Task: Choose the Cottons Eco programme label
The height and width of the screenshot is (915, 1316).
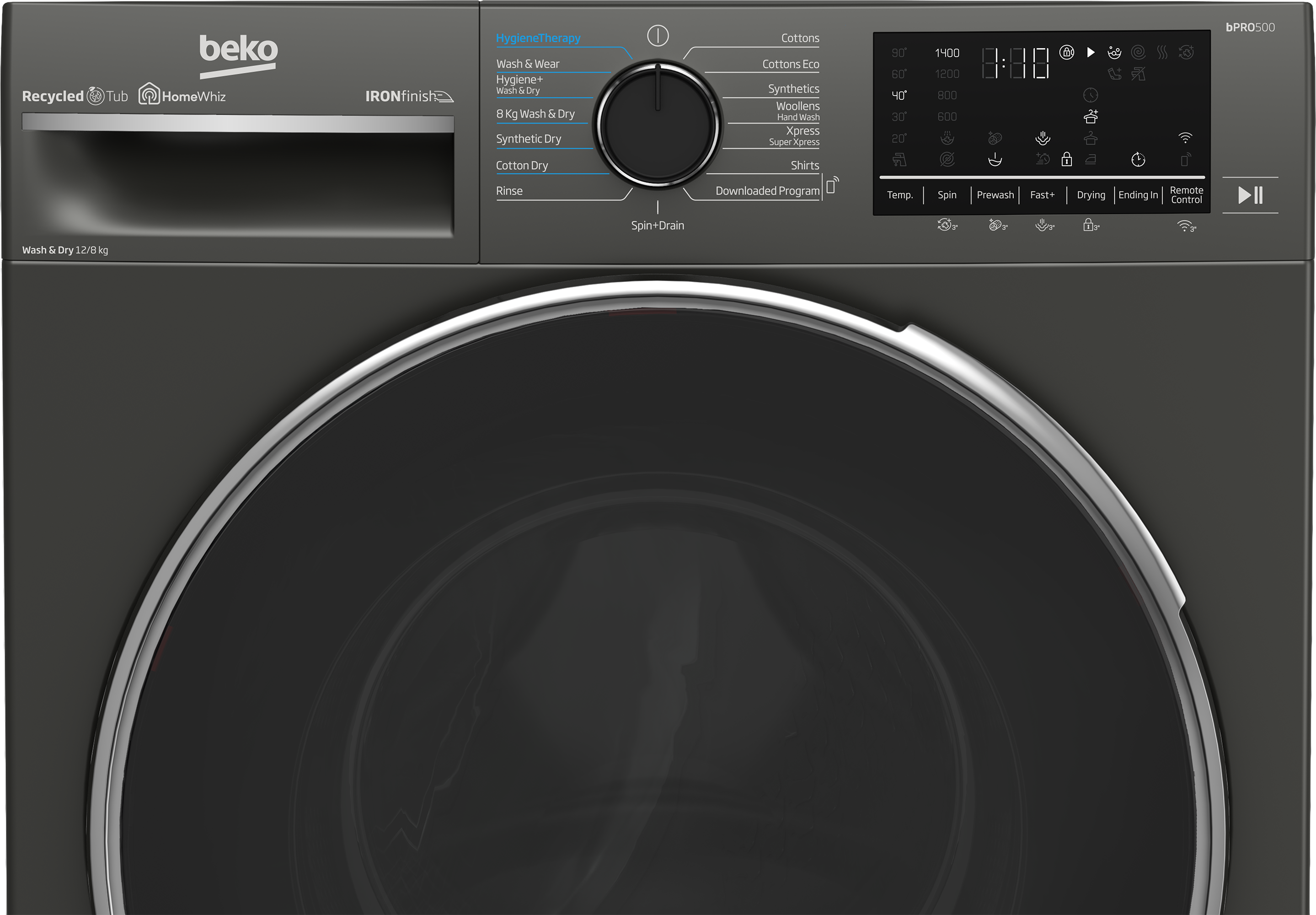Action: pos(791,64)
